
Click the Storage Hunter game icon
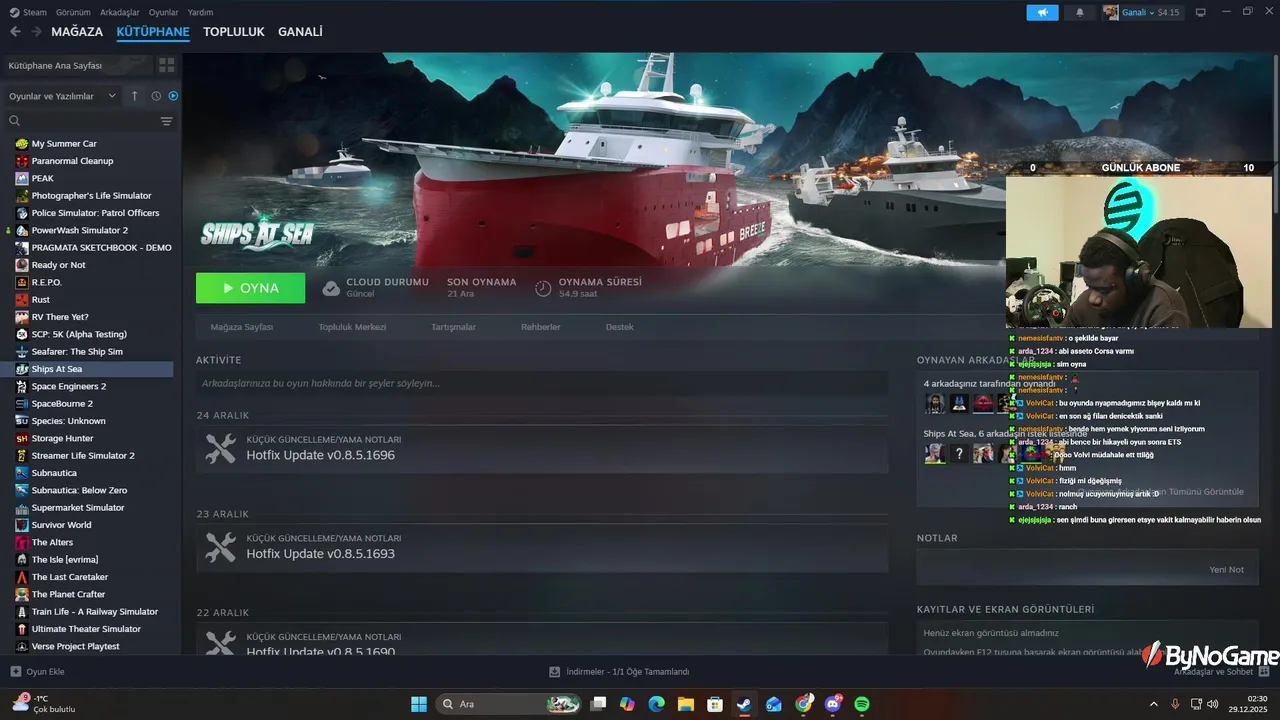coord(22,438)
